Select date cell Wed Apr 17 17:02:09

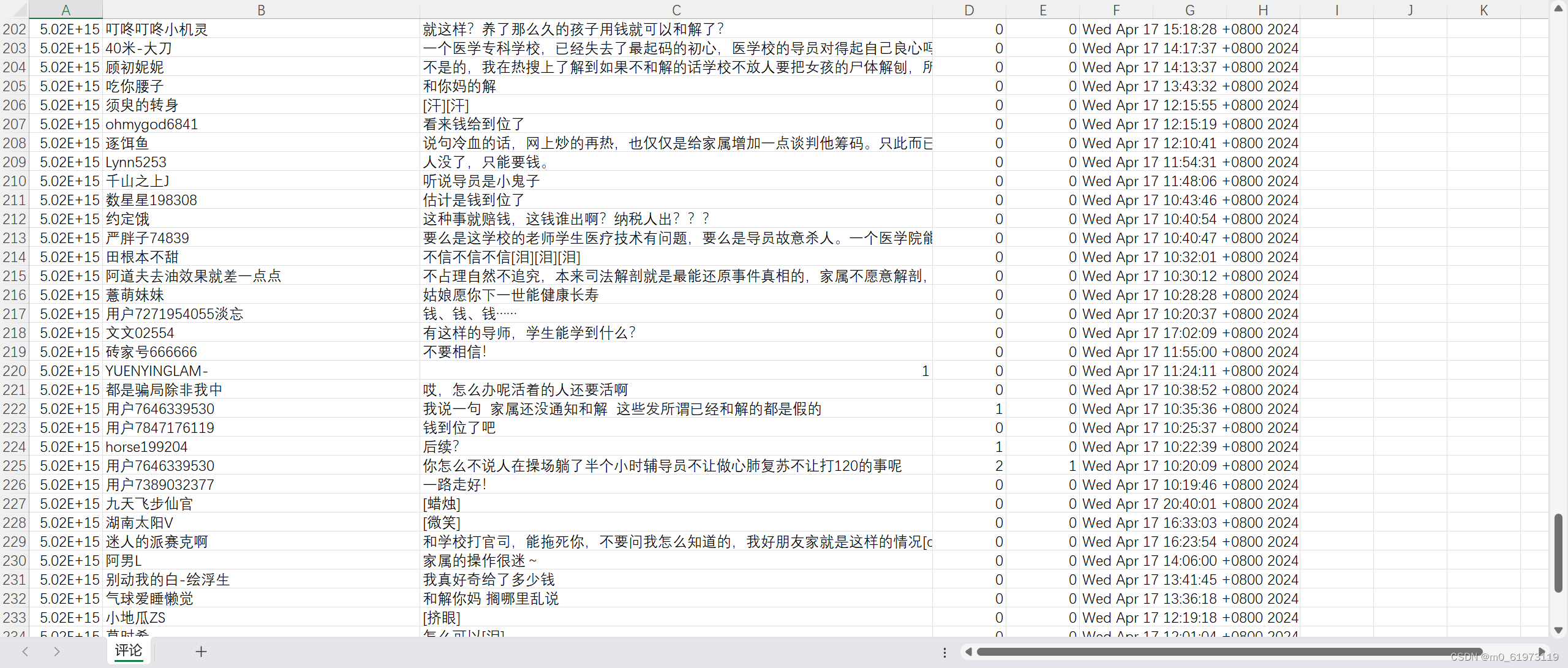click(x=1189, y=333)
